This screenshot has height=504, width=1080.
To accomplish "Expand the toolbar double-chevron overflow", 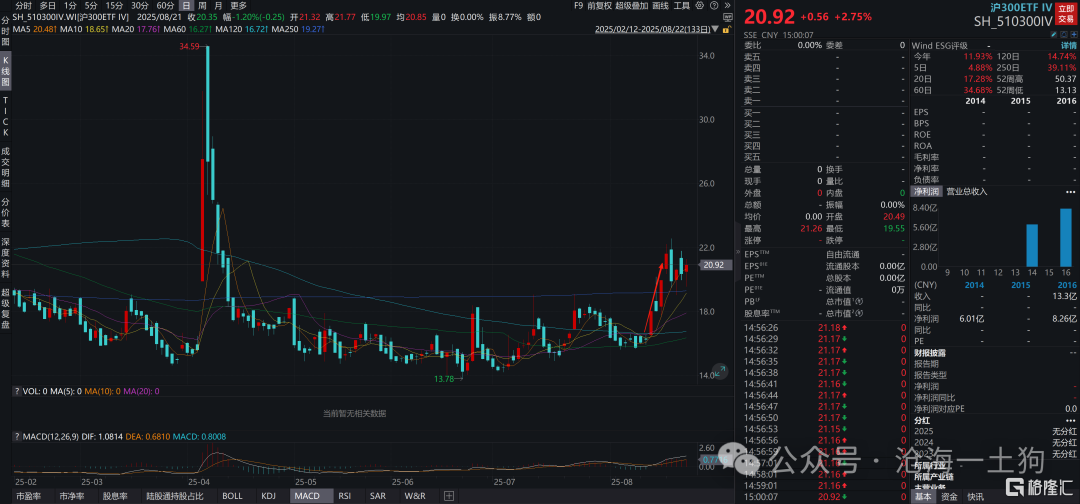I will coord(727,6).
